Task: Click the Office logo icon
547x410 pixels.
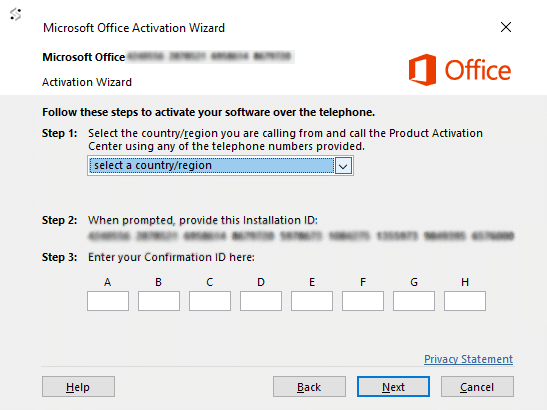Action: (x=422, y=70)
